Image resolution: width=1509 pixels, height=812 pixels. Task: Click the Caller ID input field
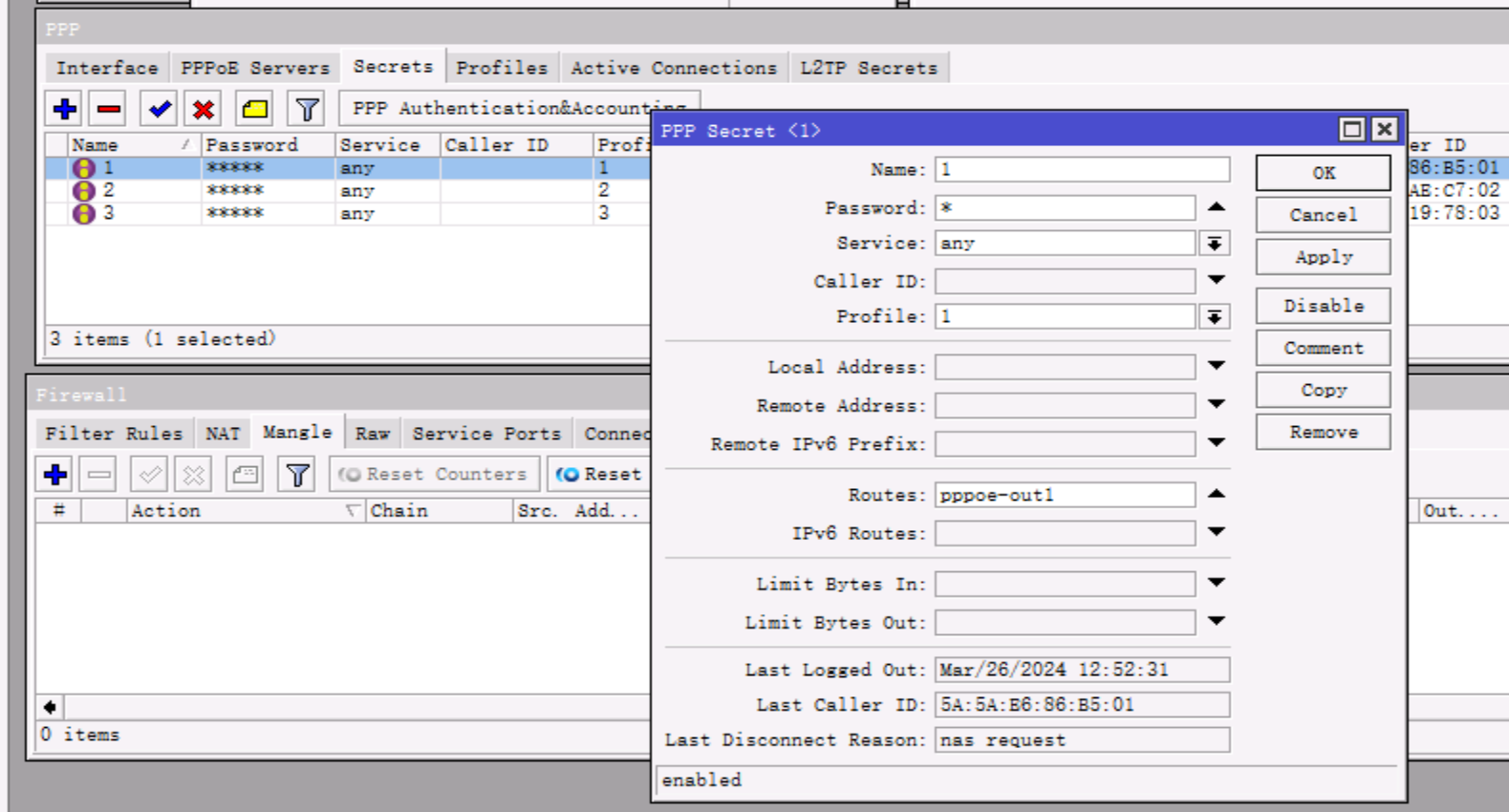(x=1065, y=281)
